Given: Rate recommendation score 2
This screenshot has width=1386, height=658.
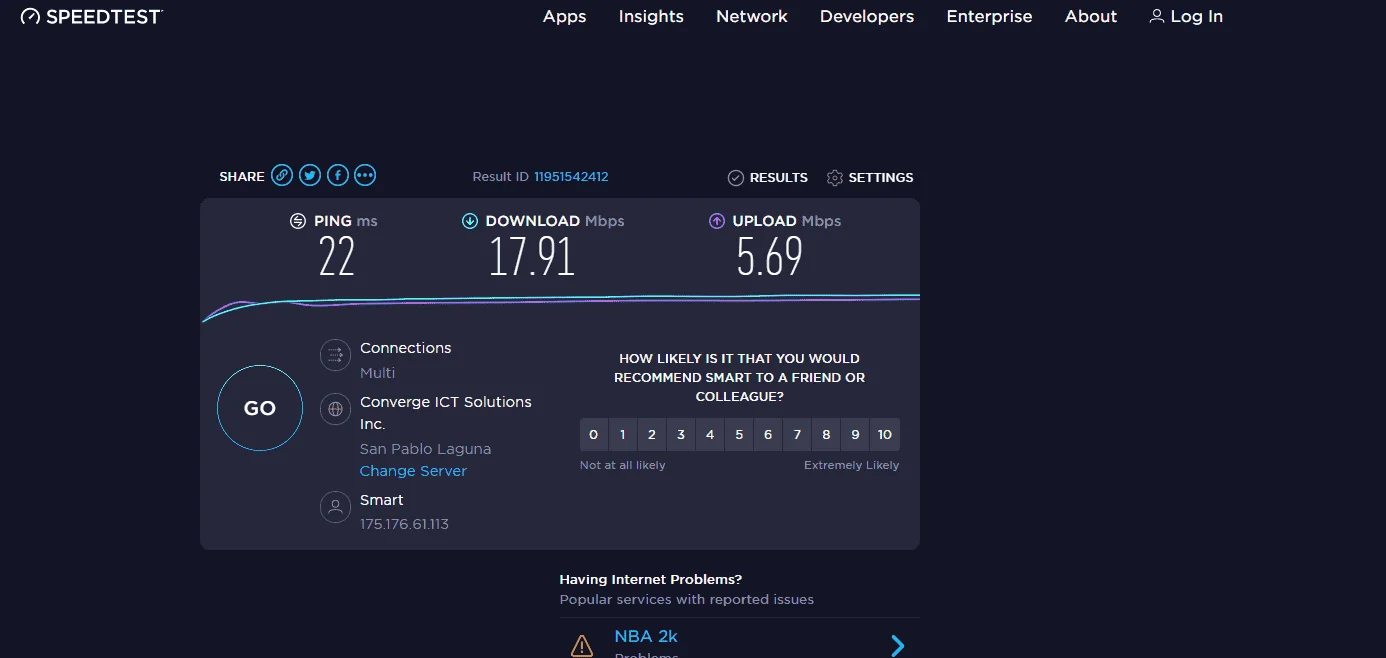Looking at the screenshot, I should click(x=652, y=435).
